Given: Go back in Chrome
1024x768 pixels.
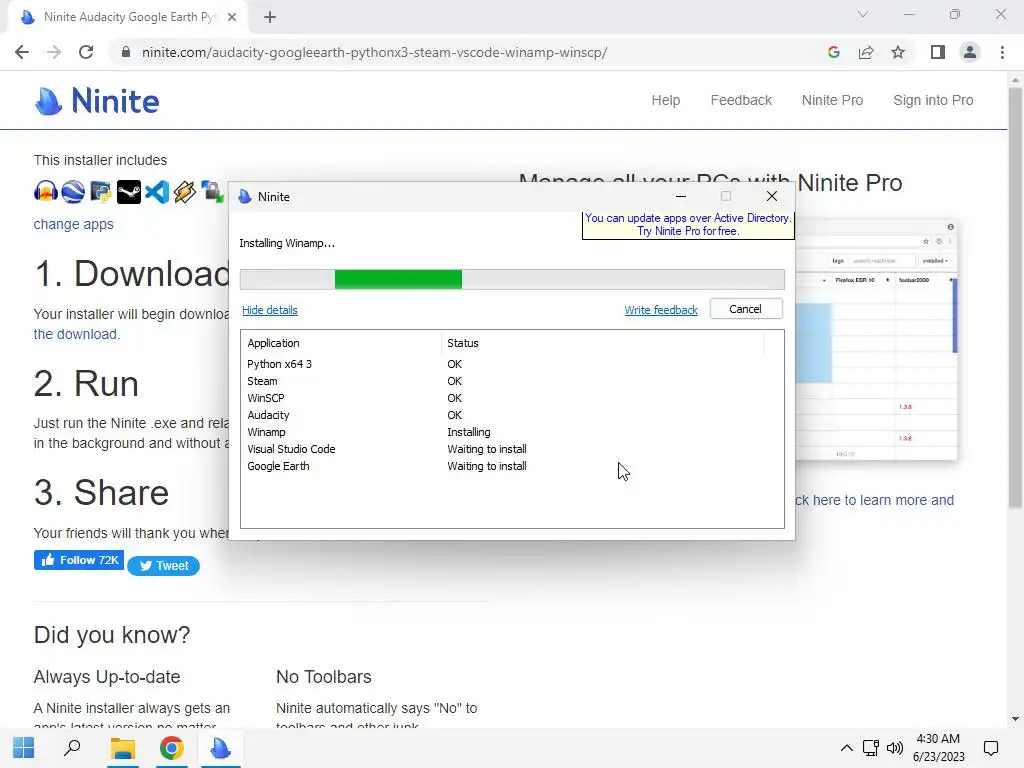Looking at the screenshot, I should (22, 52).
